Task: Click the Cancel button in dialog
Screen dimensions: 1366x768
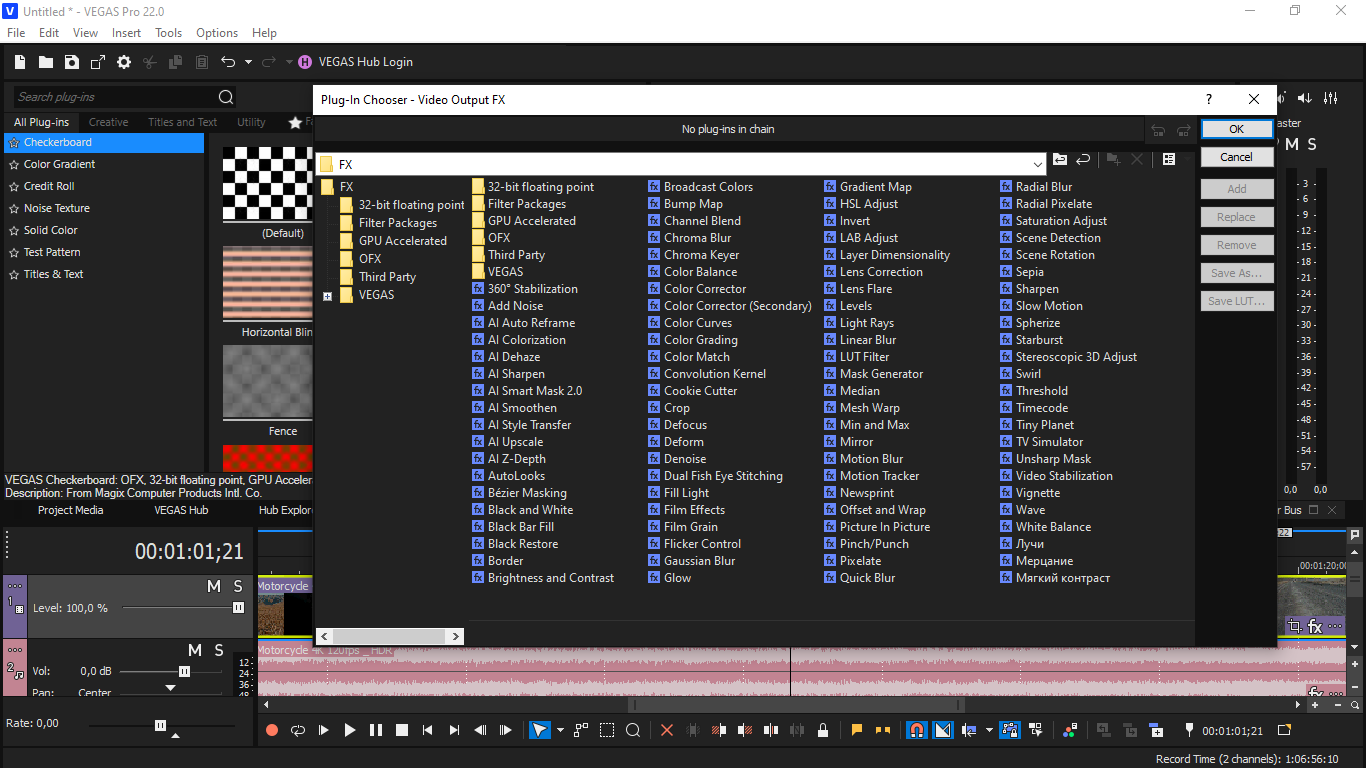Action: 1237,157
